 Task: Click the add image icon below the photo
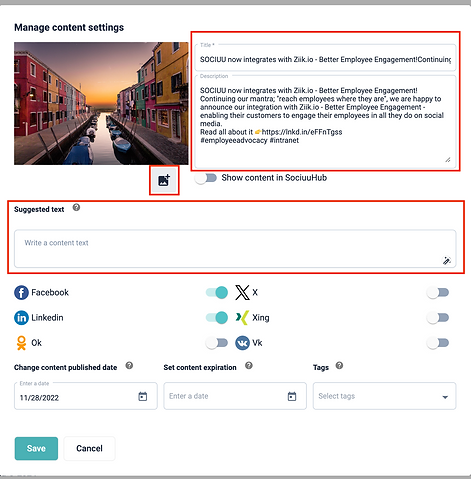164,180
